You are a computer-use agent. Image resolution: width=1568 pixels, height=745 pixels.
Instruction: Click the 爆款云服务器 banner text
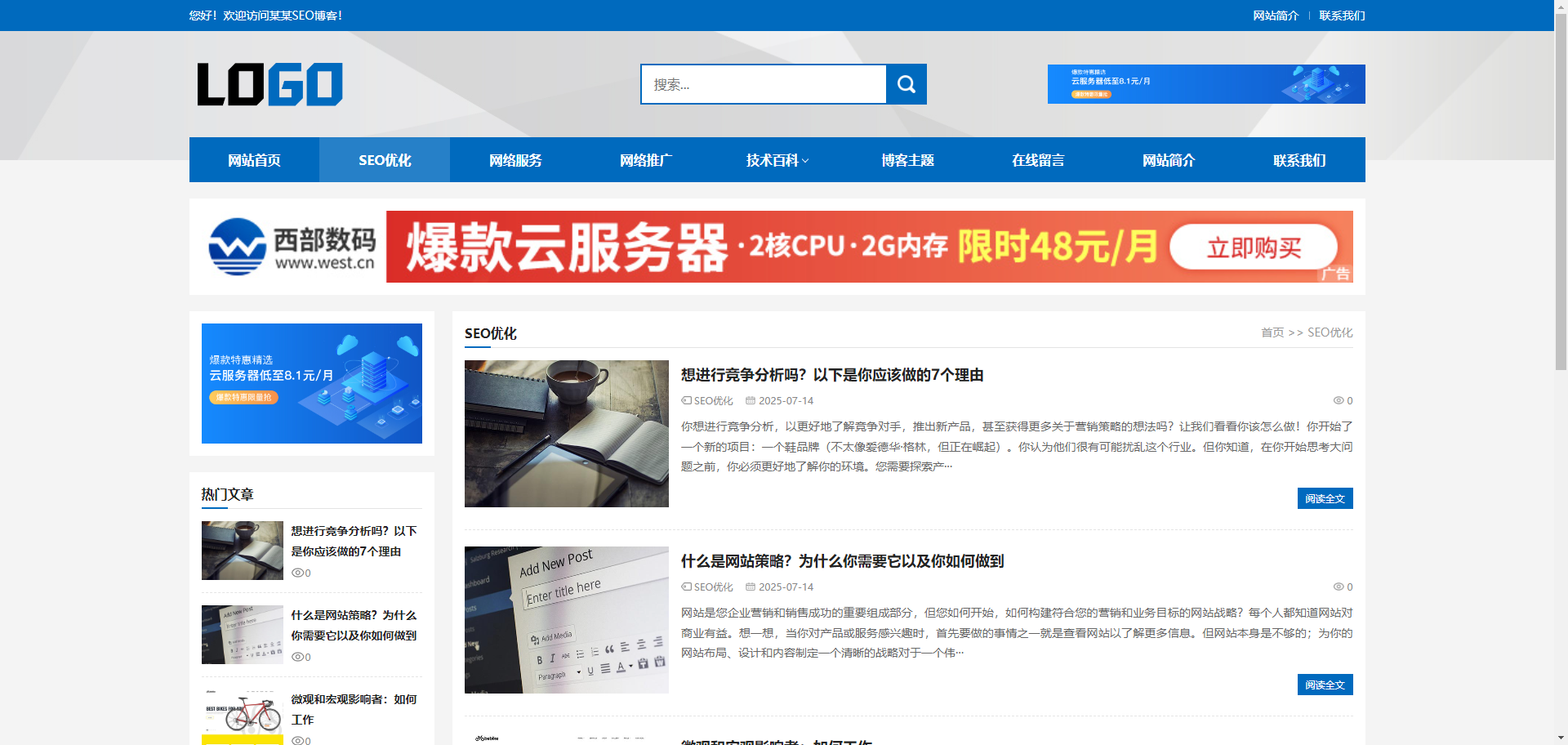click(567, 248)
